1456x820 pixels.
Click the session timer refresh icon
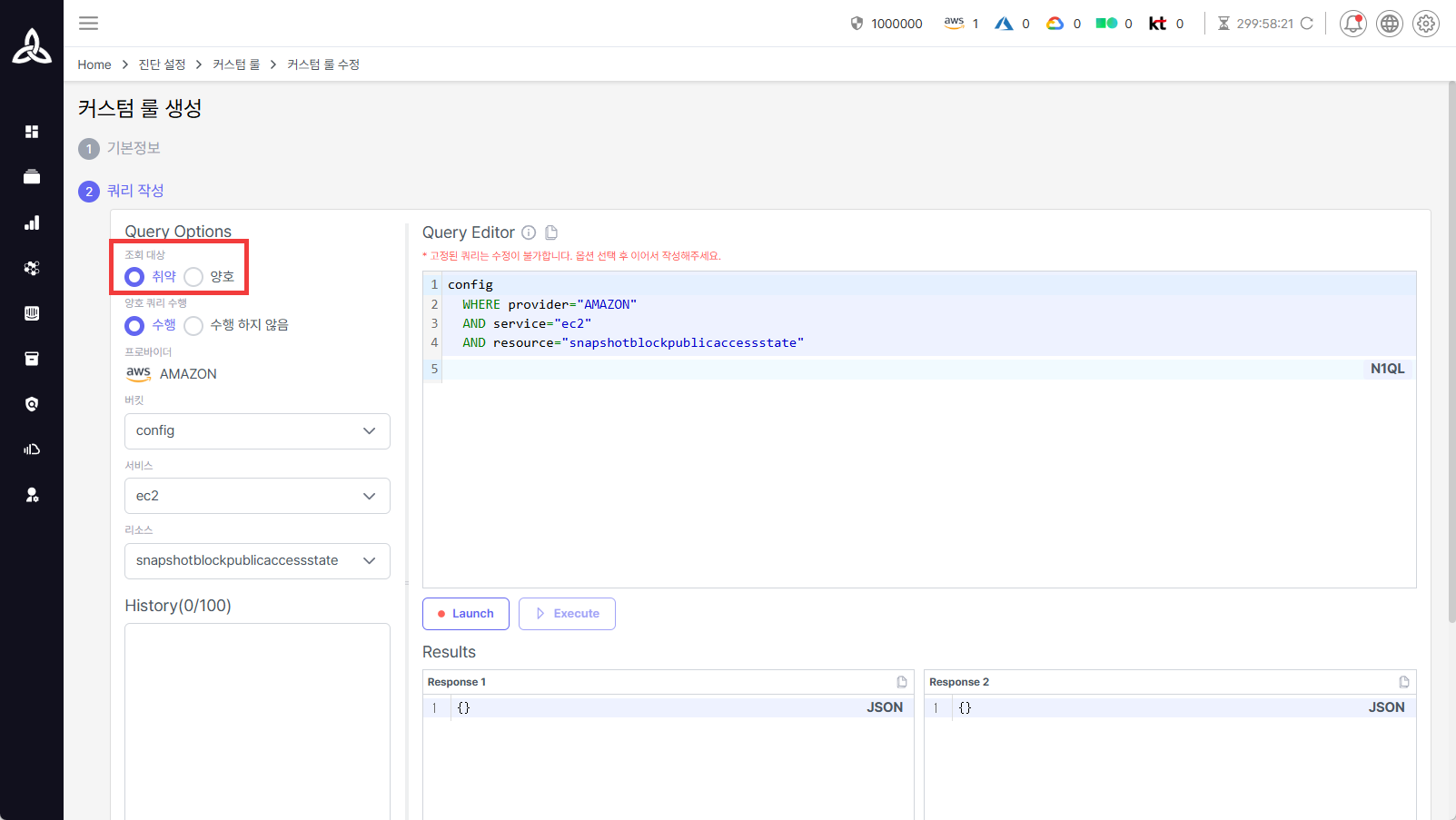[x=1306, y=24]
